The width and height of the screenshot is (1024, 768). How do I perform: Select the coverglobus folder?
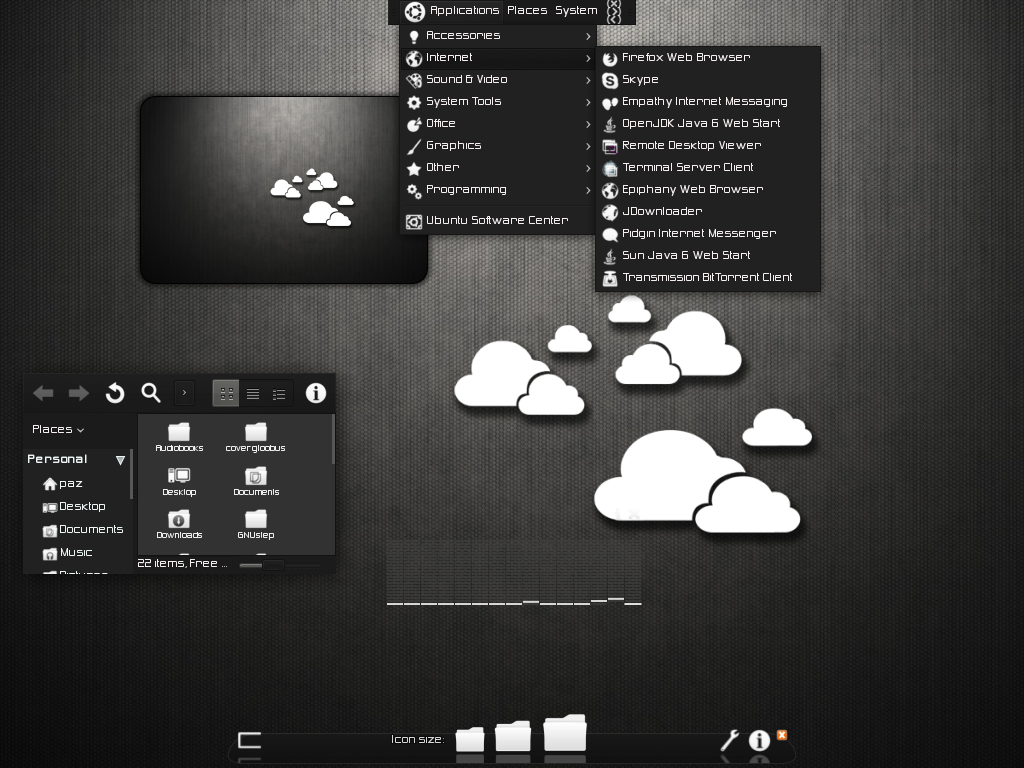pos(255,438)
